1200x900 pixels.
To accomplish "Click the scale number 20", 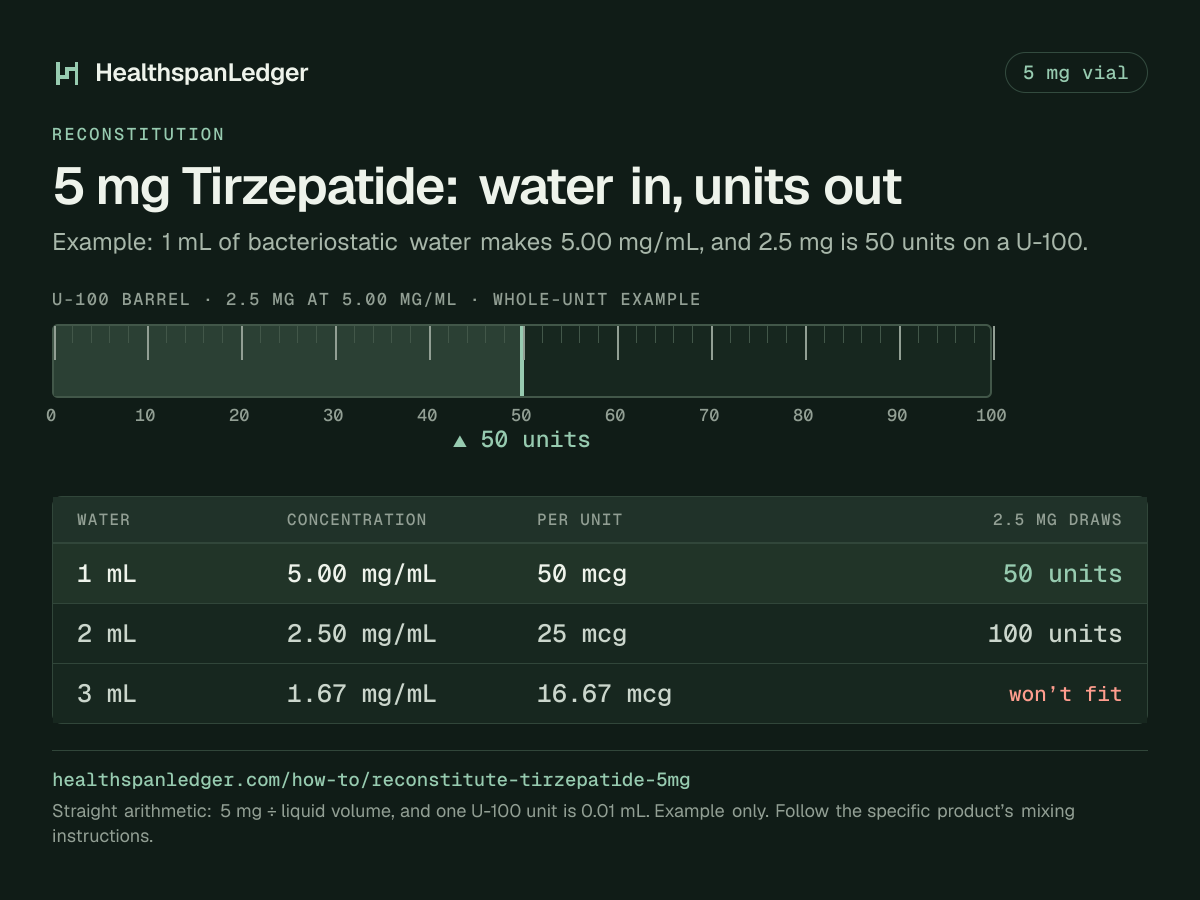I will [x=239, y=416].
